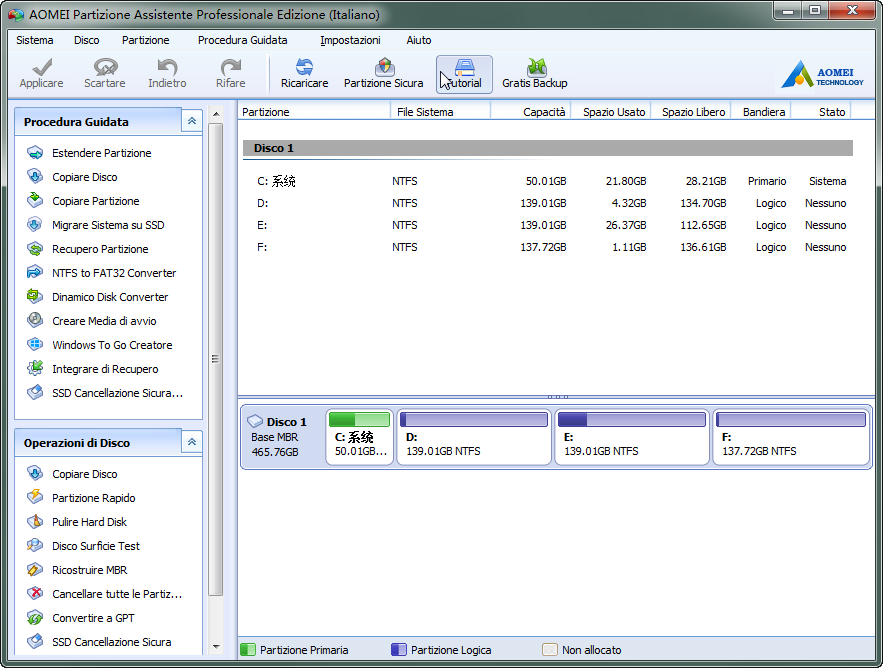Select C: partition block in disk map

[x=359, y=437]
